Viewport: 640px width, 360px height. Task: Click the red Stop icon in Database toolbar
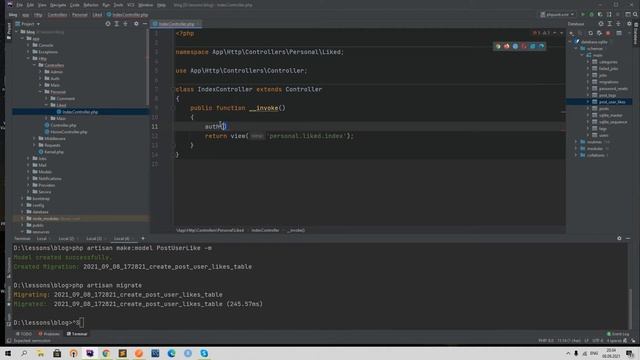point(608,33)
